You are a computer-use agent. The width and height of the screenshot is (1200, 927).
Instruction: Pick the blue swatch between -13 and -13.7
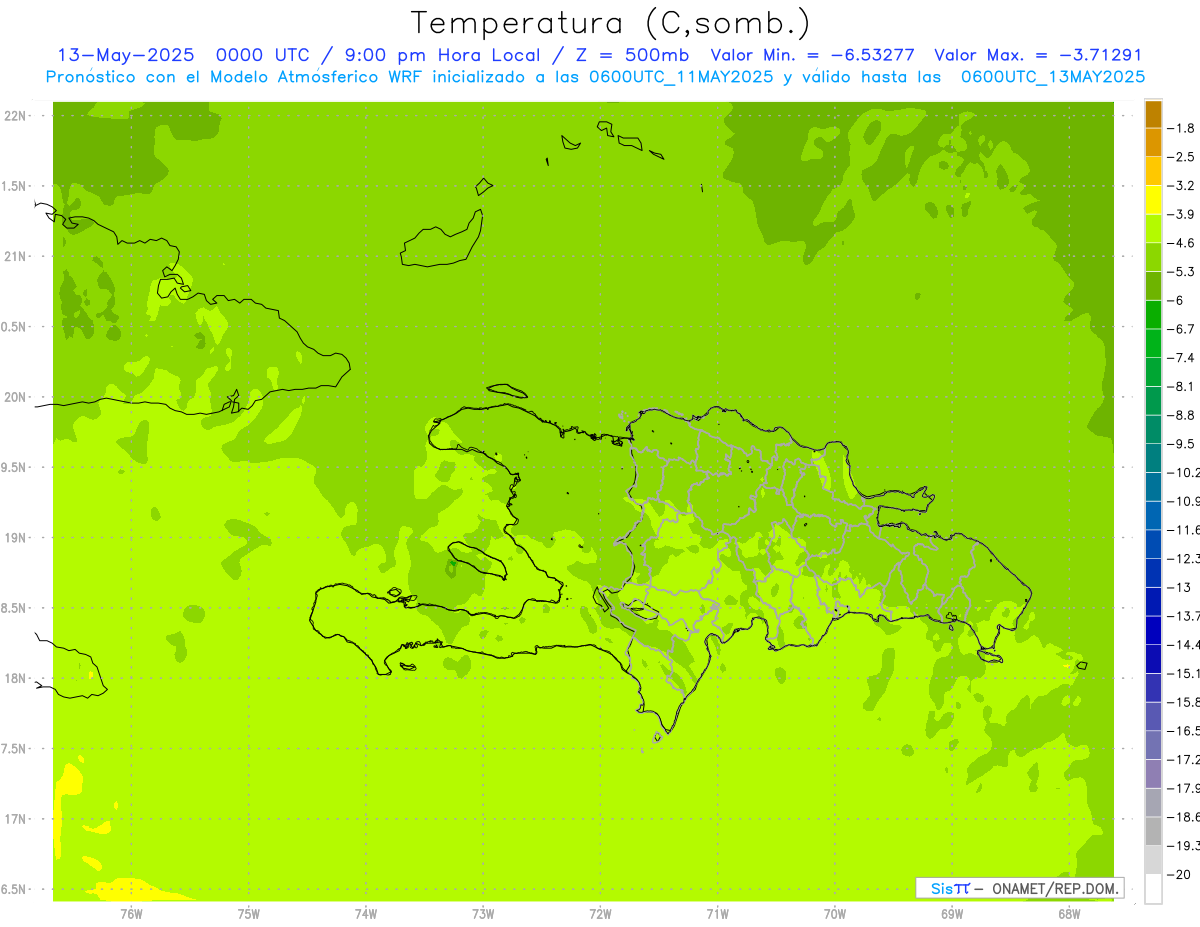[x=1153, y=601]
